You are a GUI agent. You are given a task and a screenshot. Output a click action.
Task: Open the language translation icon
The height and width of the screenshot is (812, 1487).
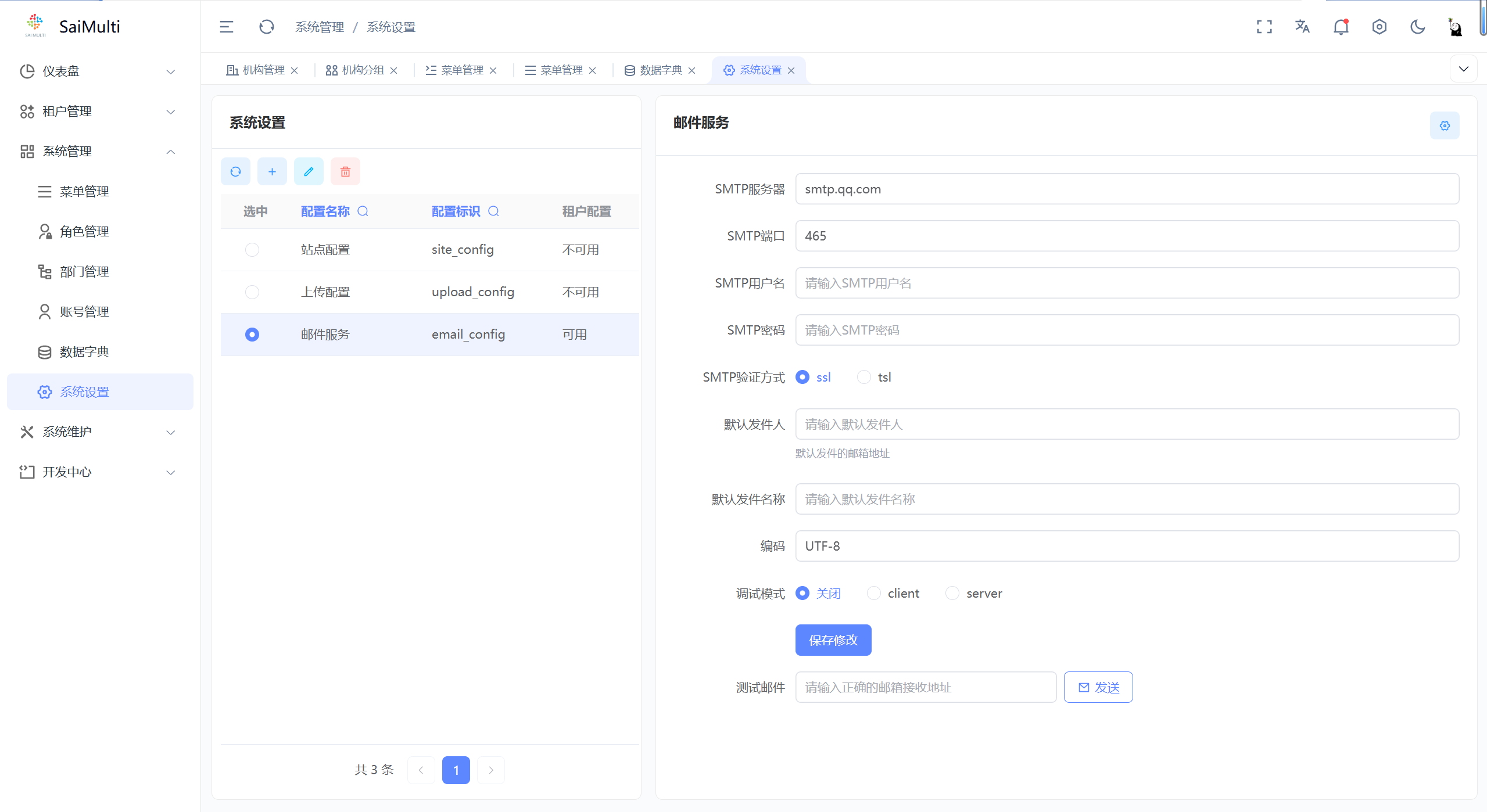coord(1302,27)
